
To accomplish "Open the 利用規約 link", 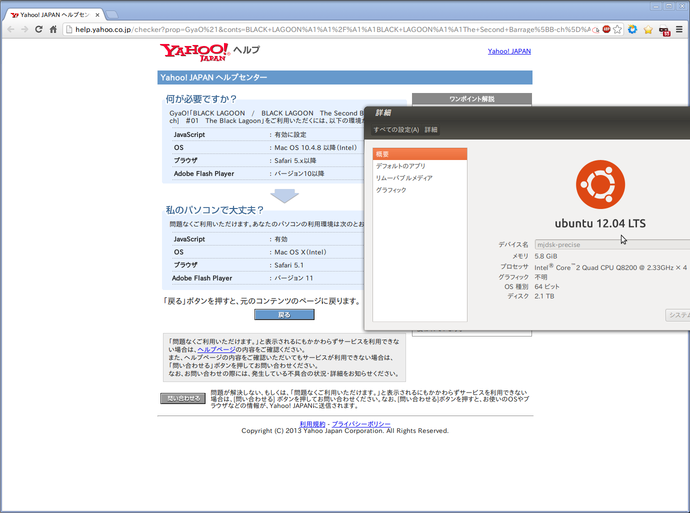I will coord(312,424).
